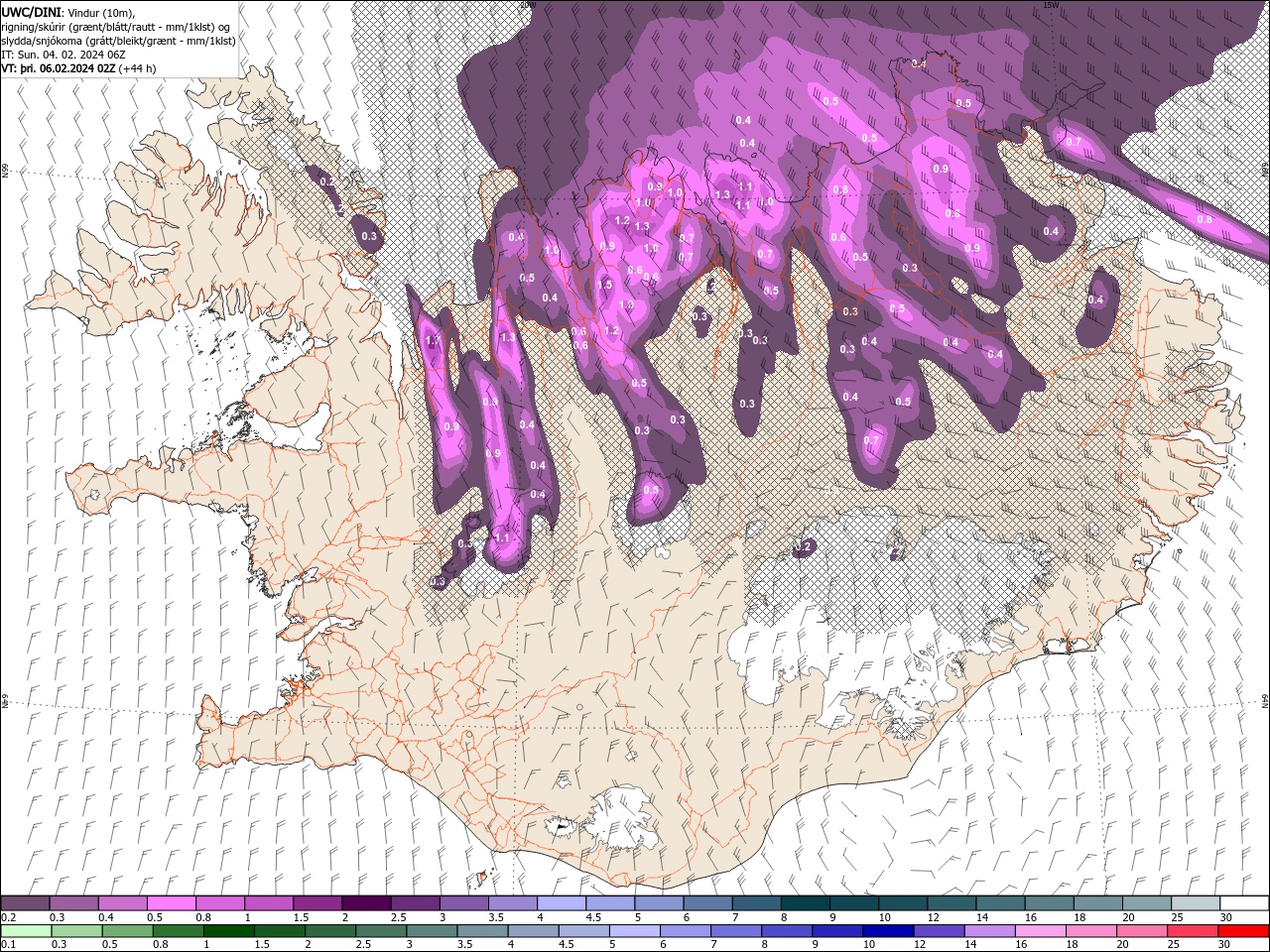Click the bright pink upper swatch between 0.5 and 0.8

tap(172, 903)
